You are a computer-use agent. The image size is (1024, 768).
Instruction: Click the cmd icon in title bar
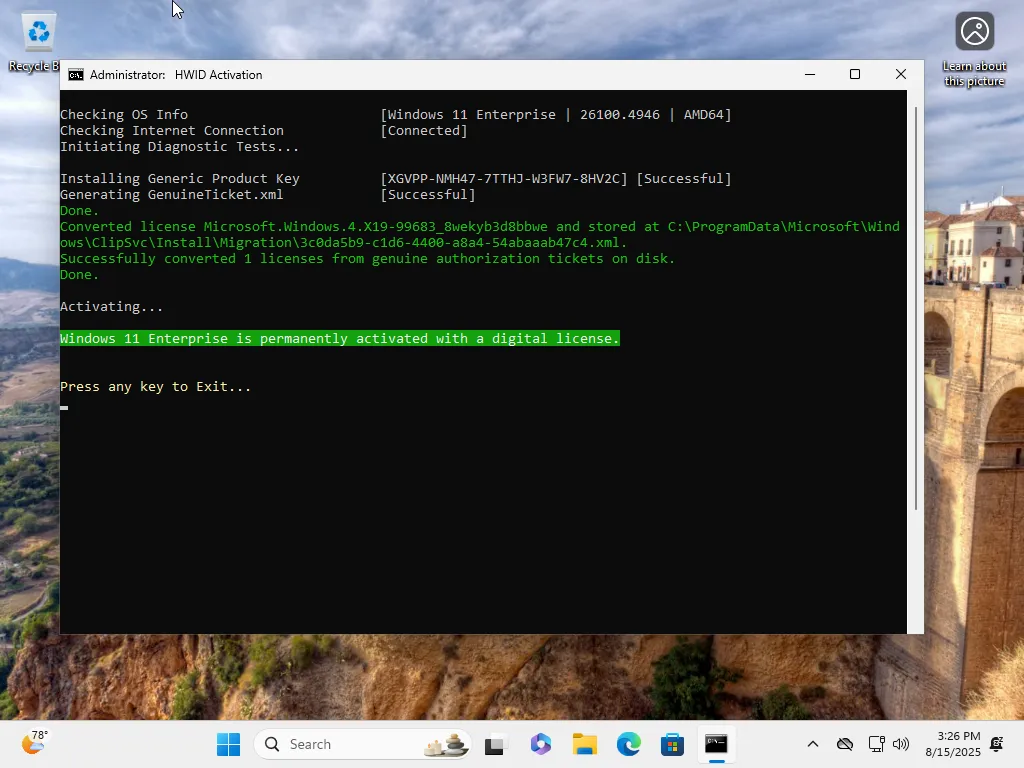76,75
